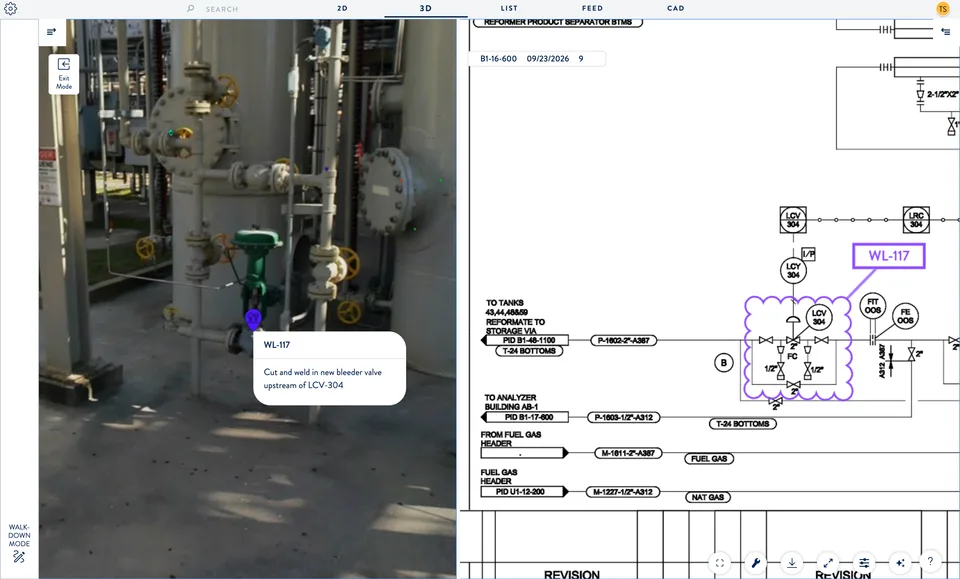This screenshot has height=579, width=960.
Task: Collapse the left panel with the arrow-list icon
Action: [x=51, y=32]
